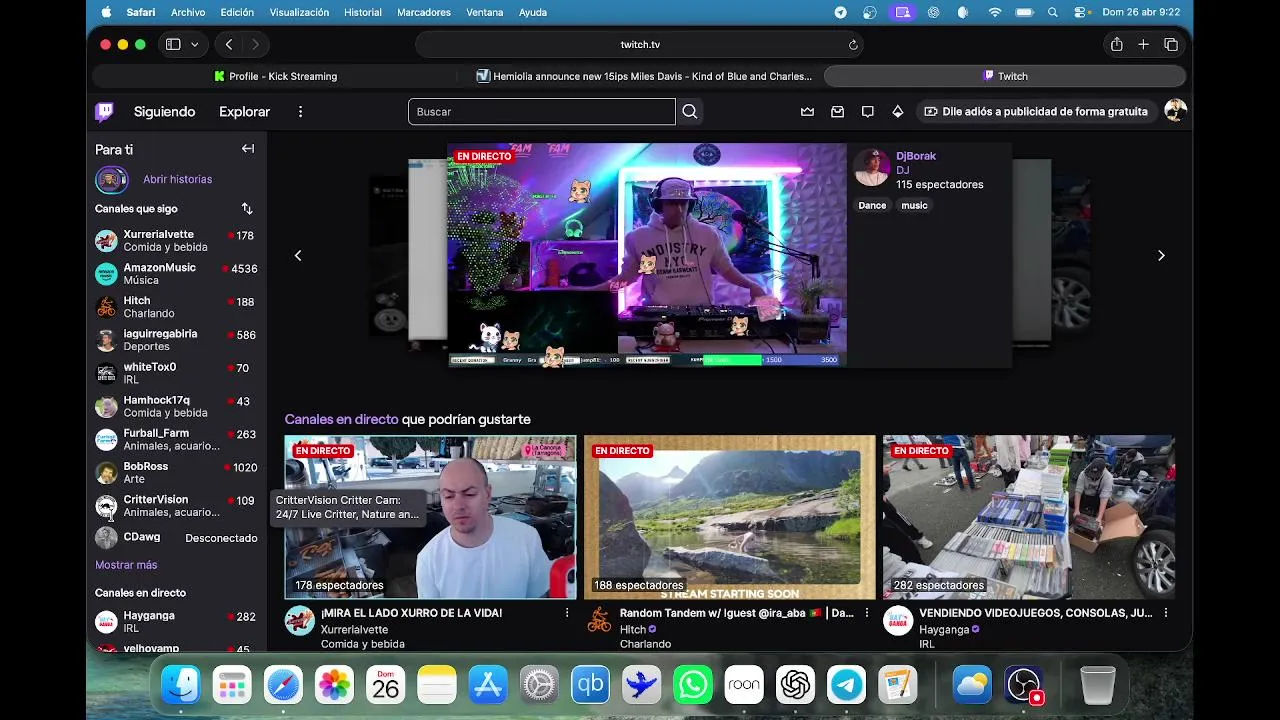1280x720 pixels.
Task: Open macOS Control Center icon
Action: click(x=1080, y=12)
